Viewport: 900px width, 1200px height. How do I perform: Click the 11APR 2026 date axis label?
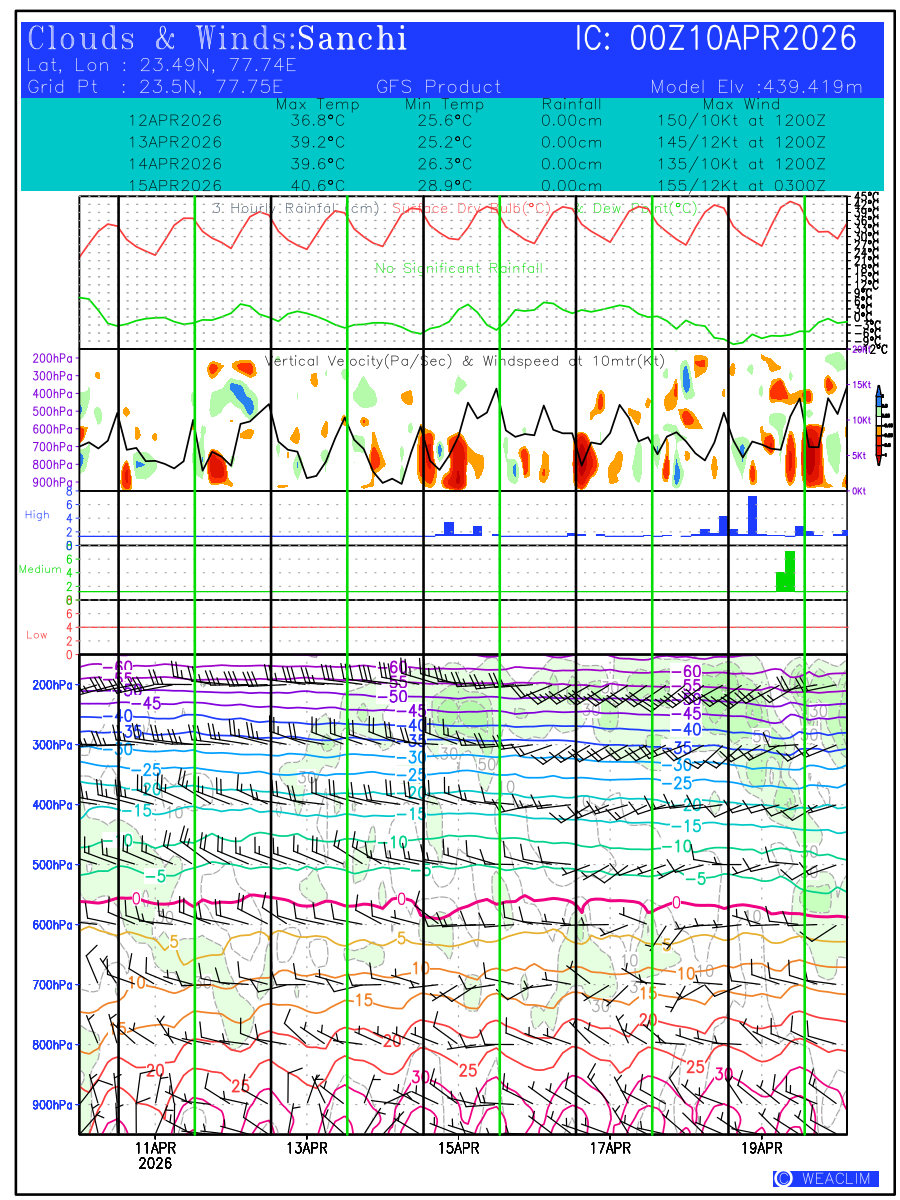pos(155,1155)
